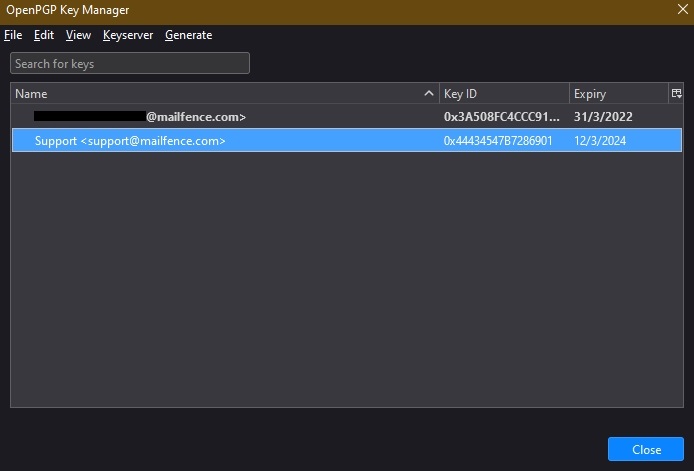
Task: Sort keys by Name column header
Action: pos(225,93)
